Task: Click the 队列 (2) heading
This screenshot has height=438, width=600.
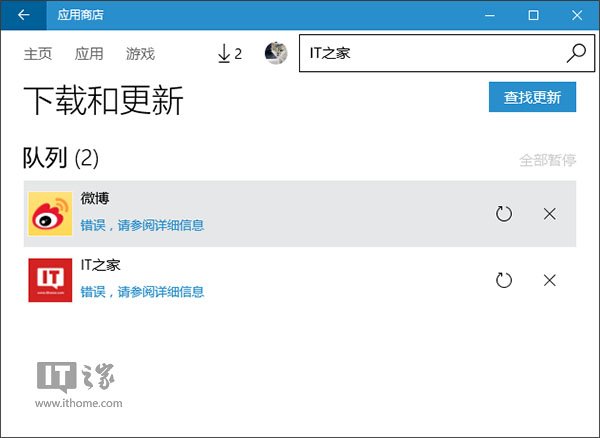Action: [x=61, y=158]
